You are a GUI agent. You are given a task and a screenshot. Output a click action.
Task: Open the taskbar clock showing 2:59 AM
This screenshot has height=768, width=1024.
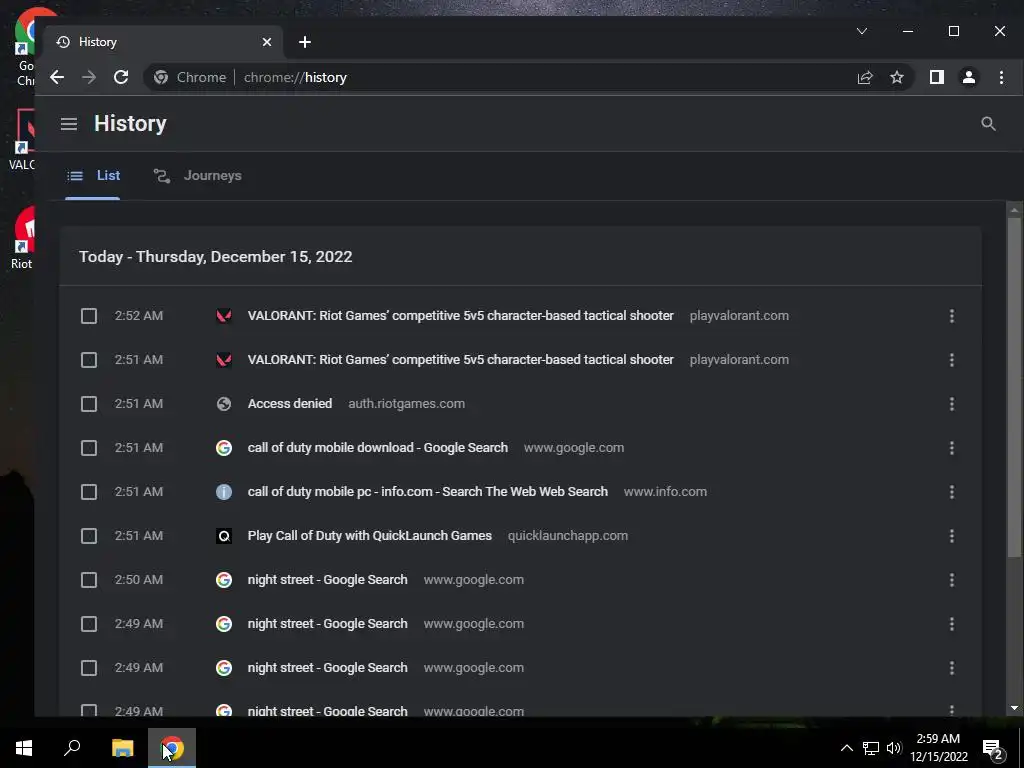coord(938,748)
